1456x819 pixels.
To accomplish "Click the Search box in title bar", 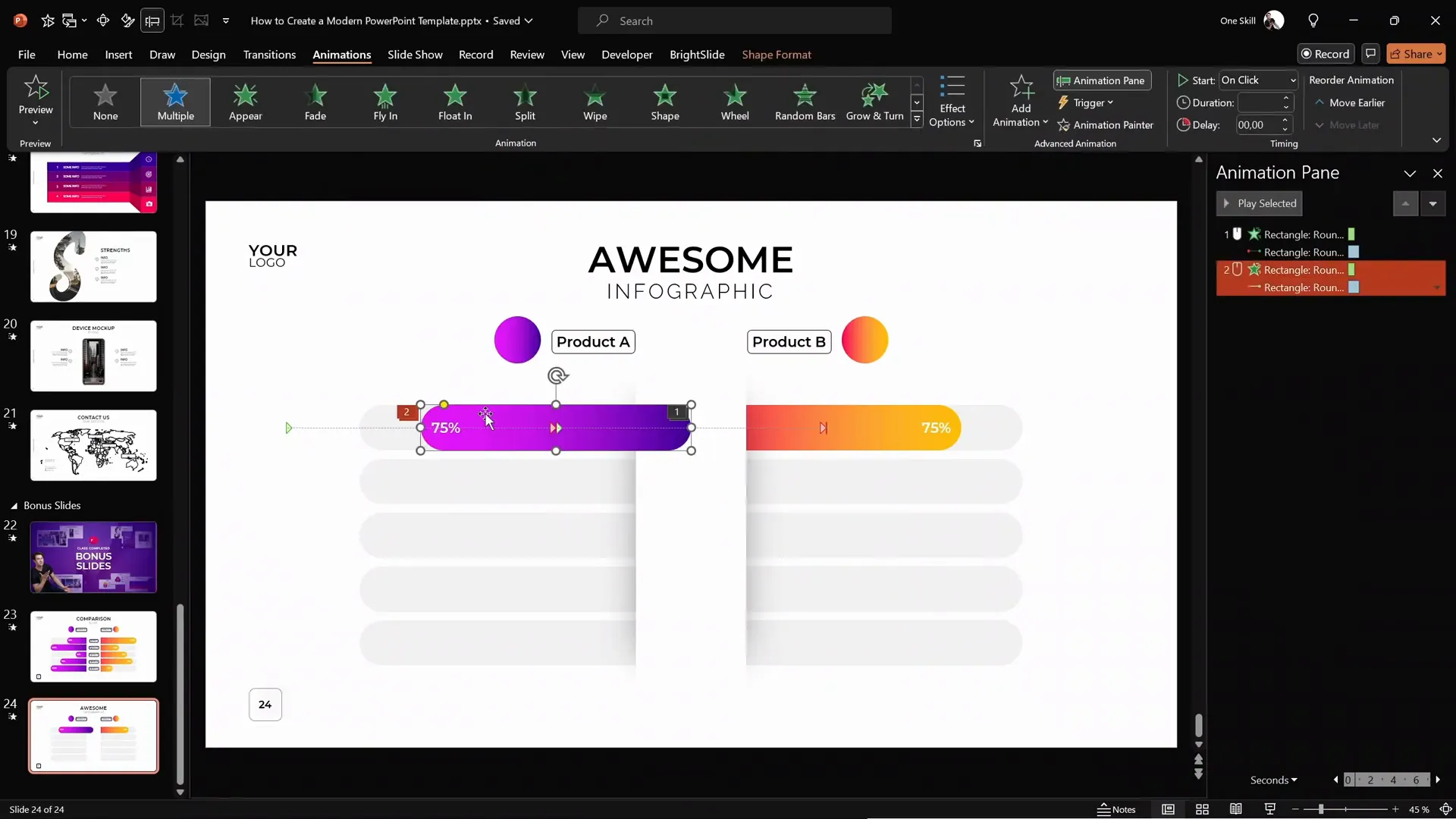I will tap(734, 21).
